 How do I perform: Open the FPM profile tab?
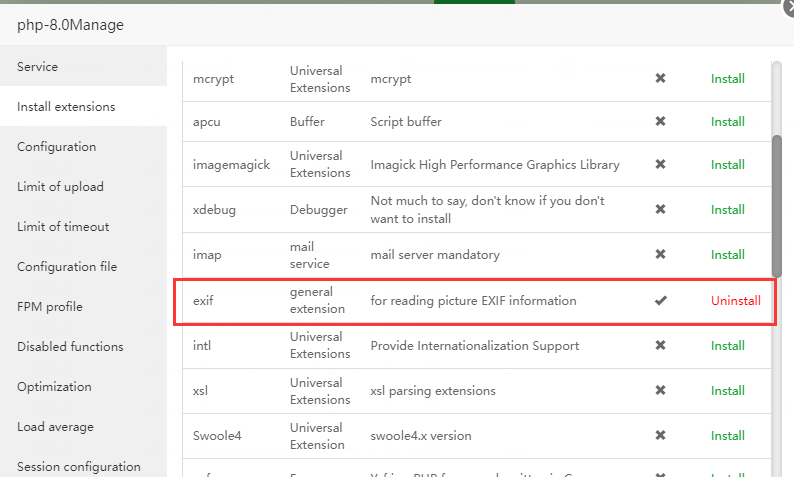50,307
